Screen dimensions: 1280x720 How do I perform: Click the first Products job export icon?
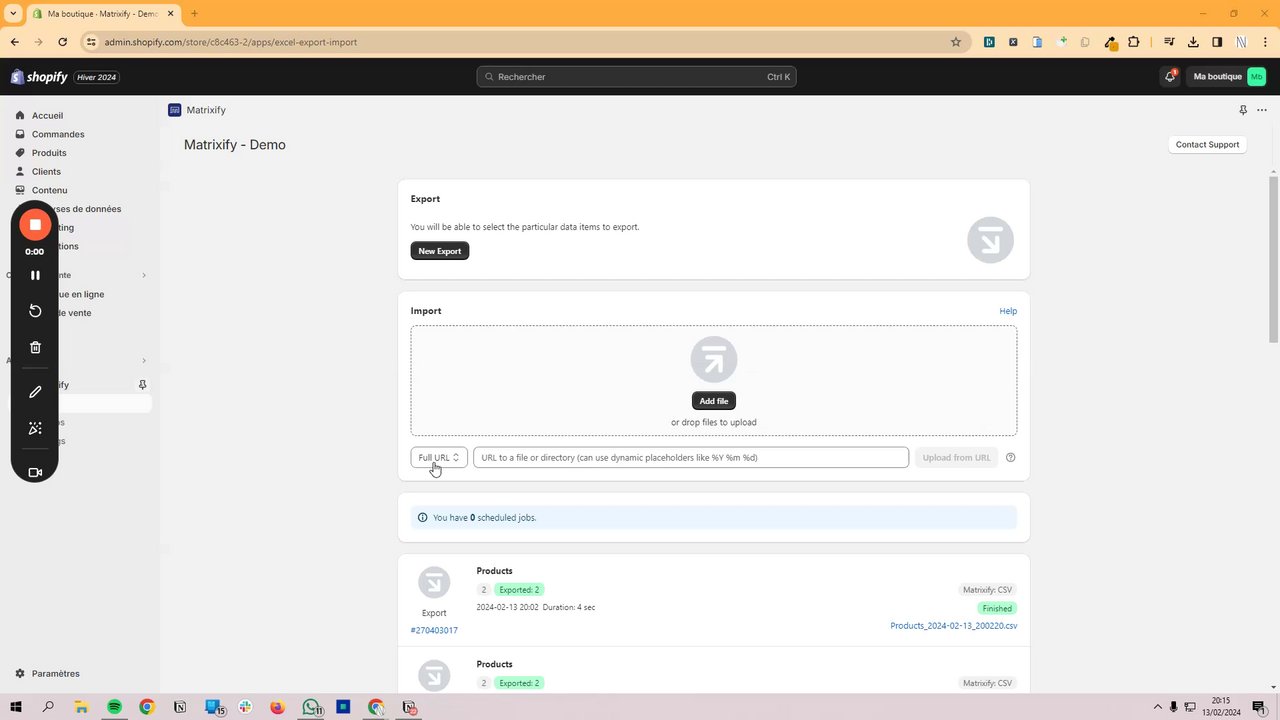[434, 583]
